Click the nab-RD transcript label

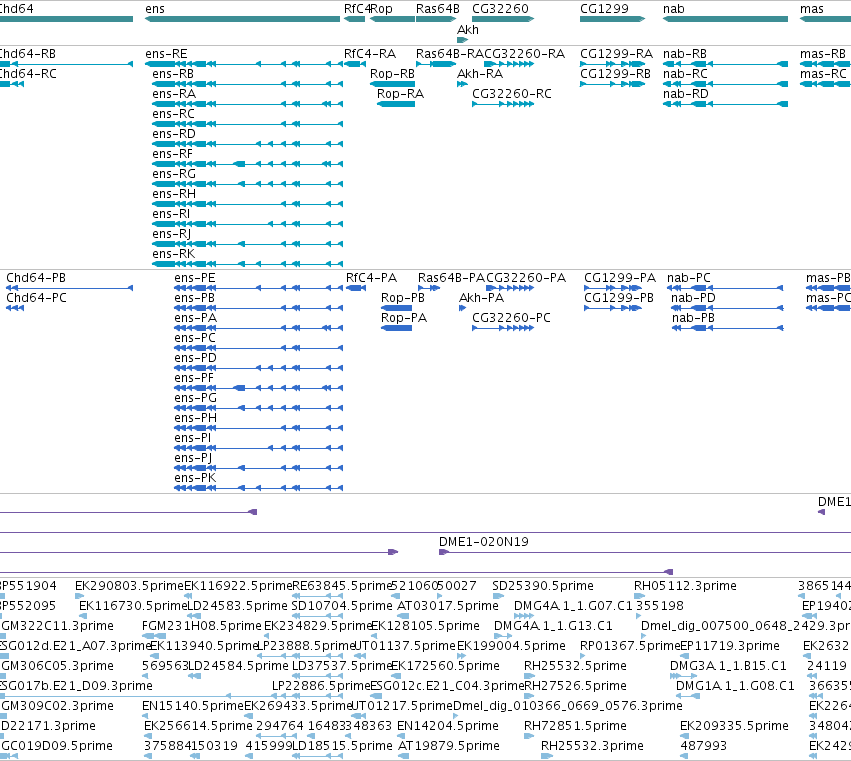click(685, 94)
